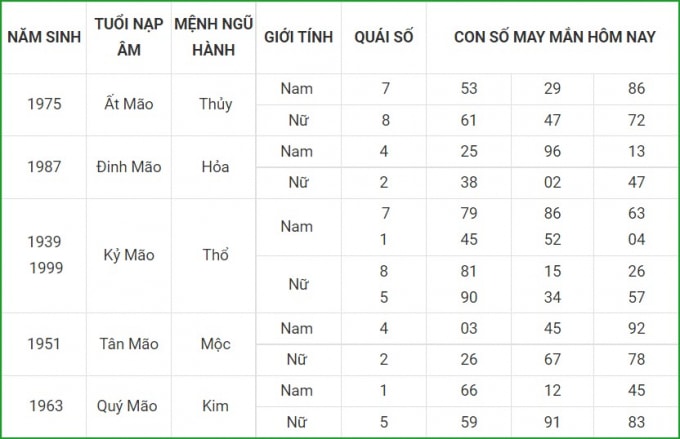
Task: Select the Tân Mão cell
Action: (x=129, y=344)
